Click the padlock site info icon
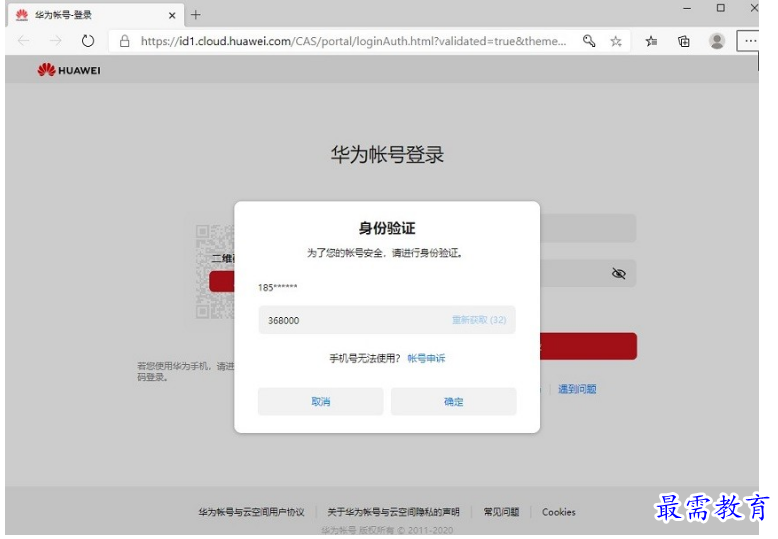Viewport: 778px width, 539px height. click(x=125, y=41)
